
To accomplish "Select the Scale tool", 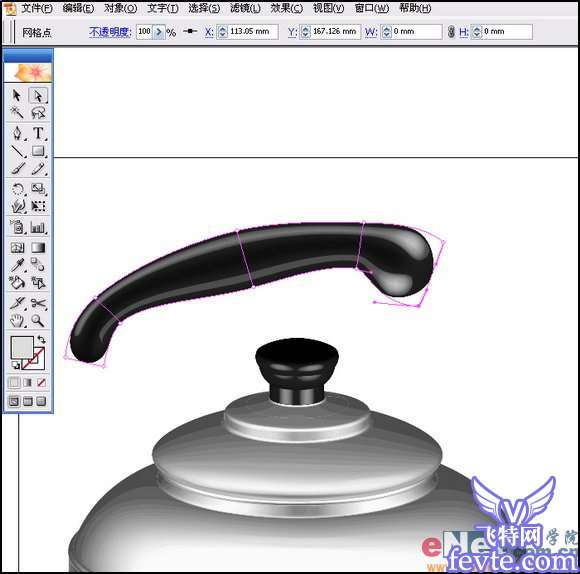I will pos(38,189).
